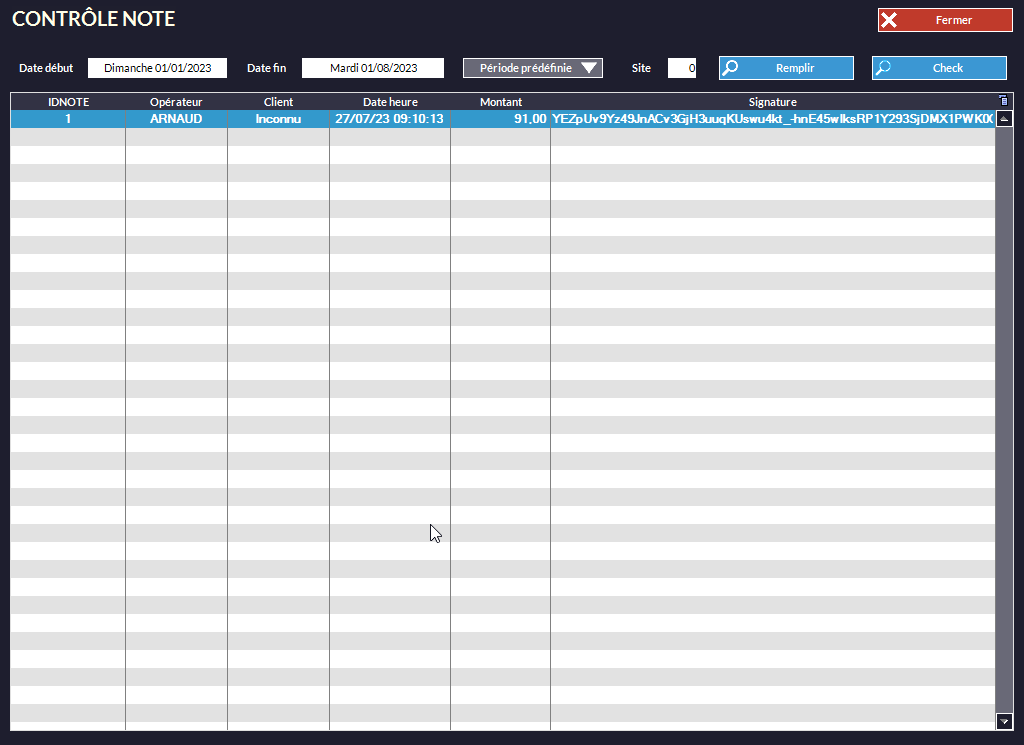This screenshot has width=1024, height=745.
Task: Sort by the Opérateur column header
Action: (176, 102)
